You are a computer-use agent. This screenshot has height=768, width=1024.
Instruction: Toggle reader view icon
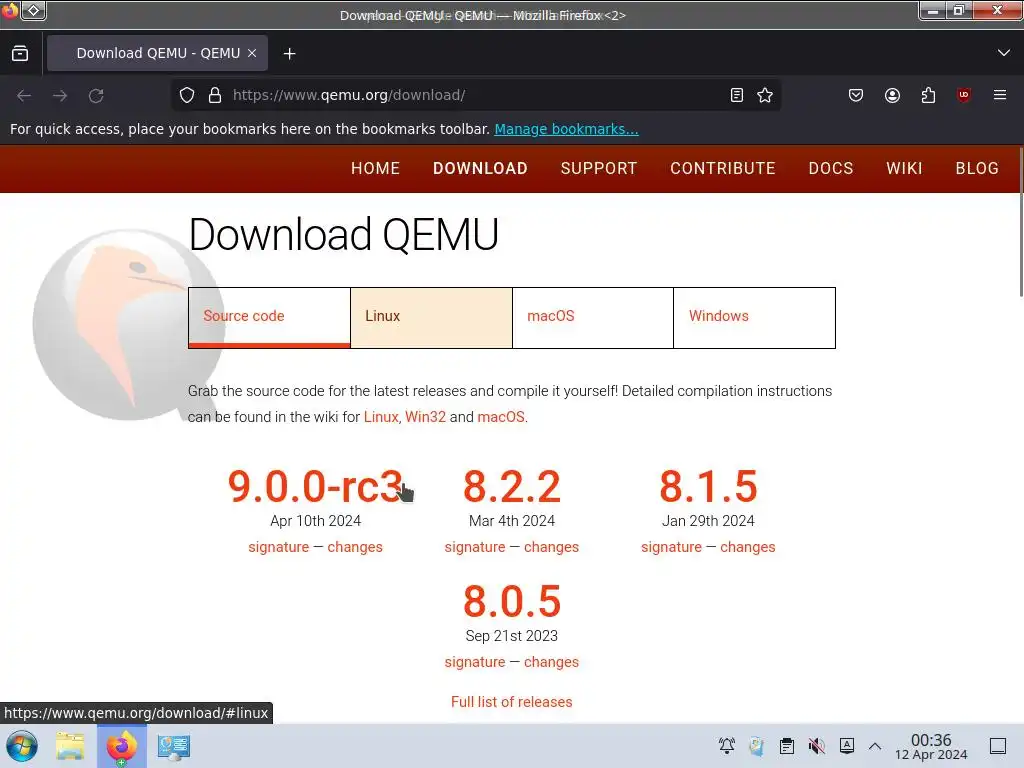pos(737,95)
